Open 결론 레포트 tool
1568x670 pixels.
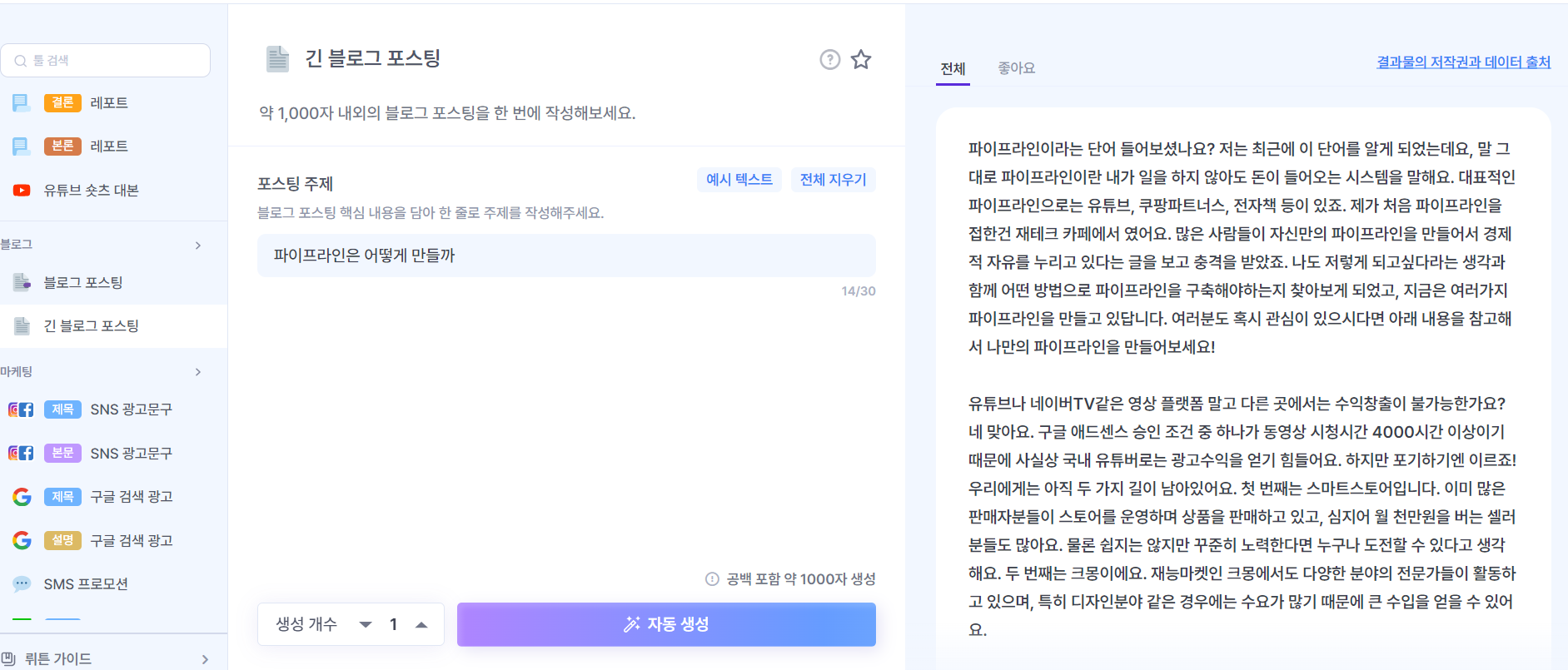pos(113,102)
